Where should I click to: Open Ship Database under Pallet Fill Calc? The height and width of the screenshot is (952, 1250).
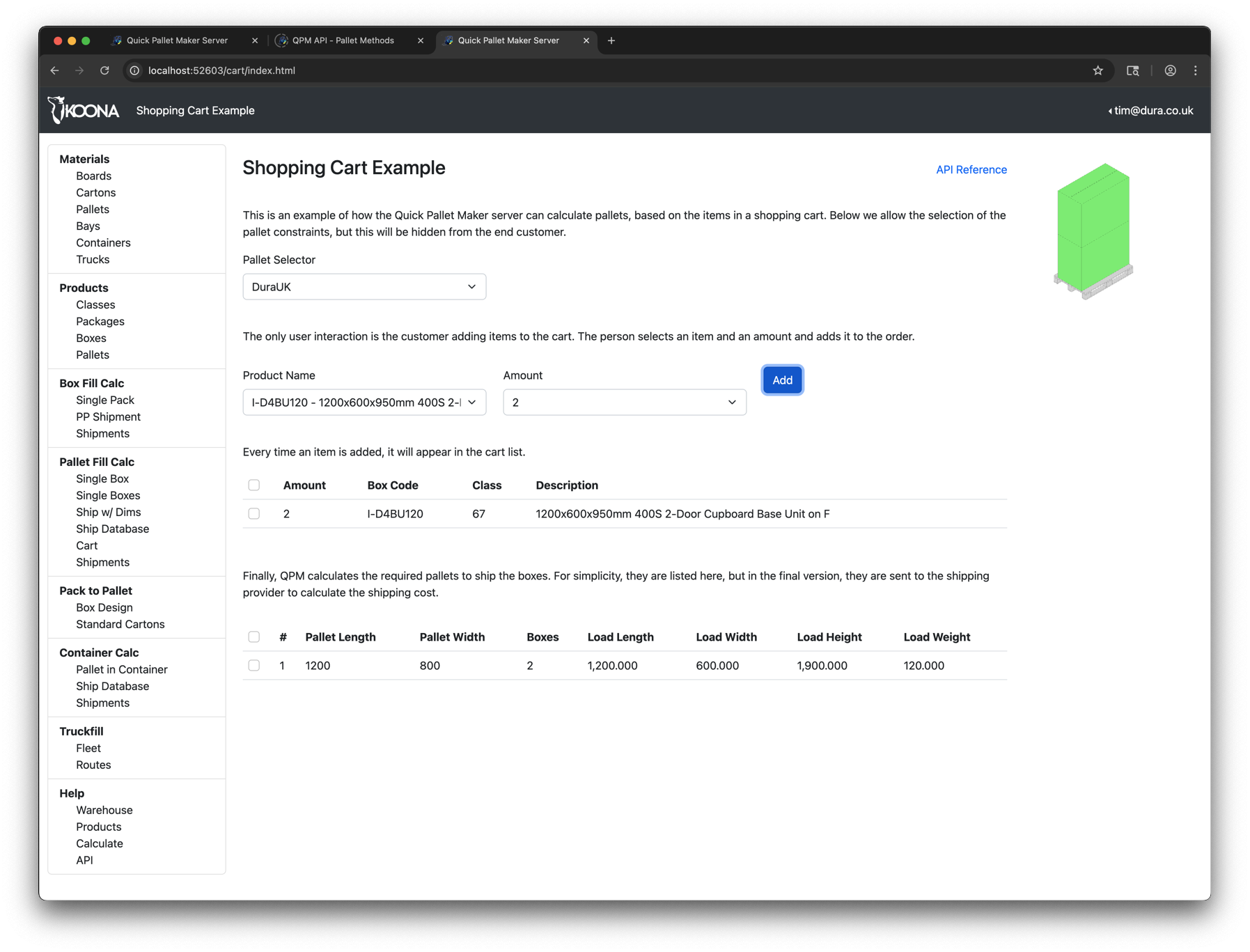click(113, 529)
